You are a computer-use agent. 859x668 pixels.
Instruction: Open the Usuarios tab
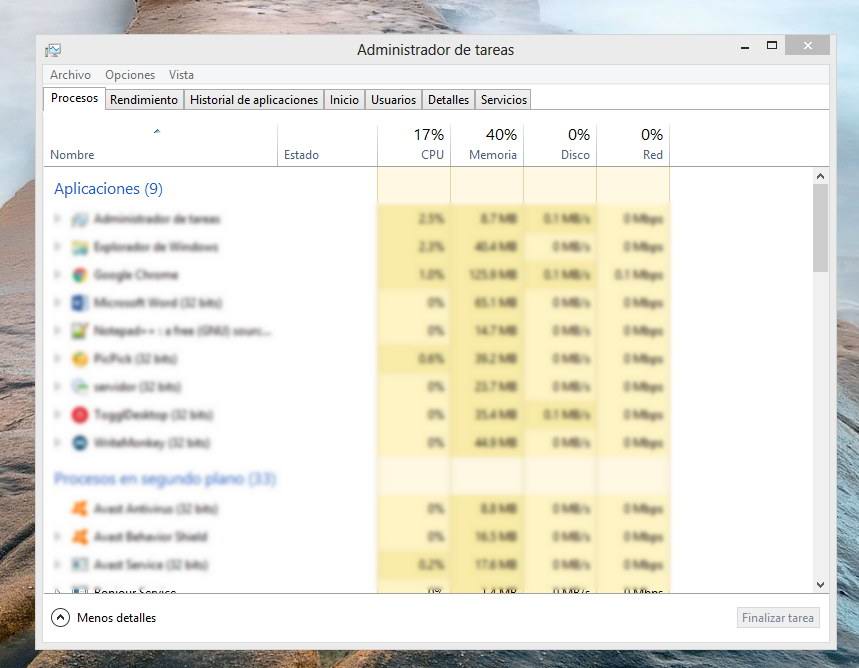[x=393, y=100]
